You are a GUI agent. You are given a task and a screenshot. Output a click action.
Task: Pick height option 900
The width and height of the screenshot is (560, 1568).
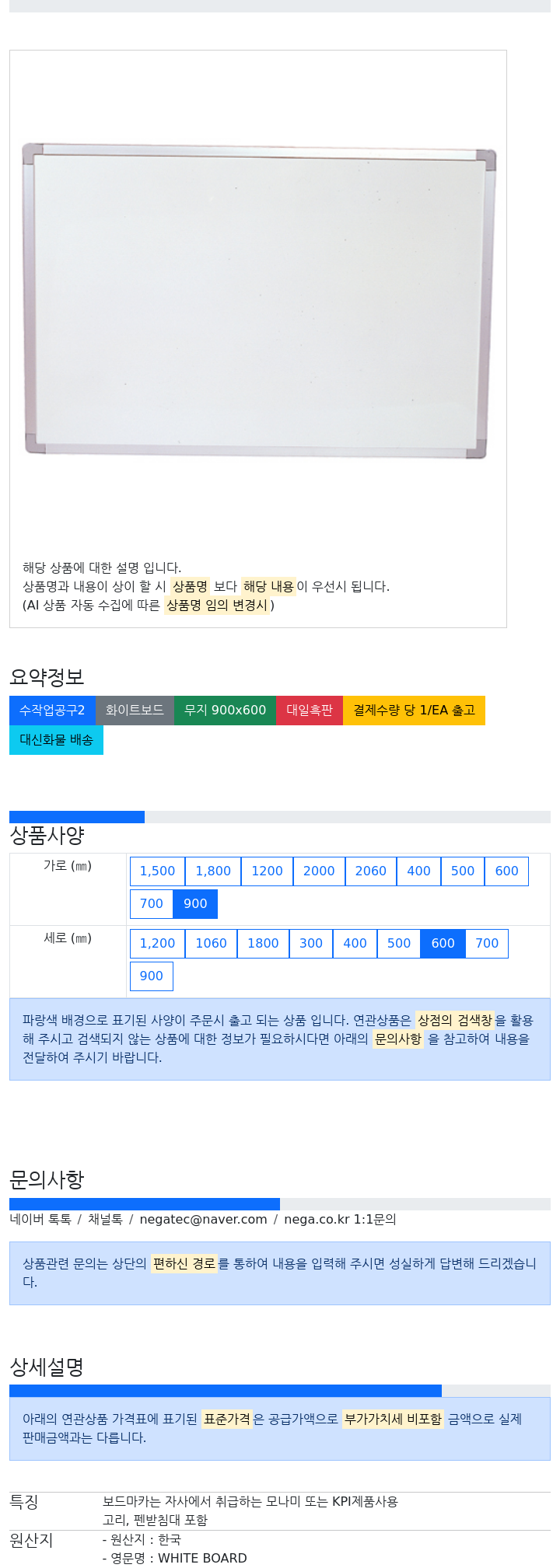click(x=152, y=976)
